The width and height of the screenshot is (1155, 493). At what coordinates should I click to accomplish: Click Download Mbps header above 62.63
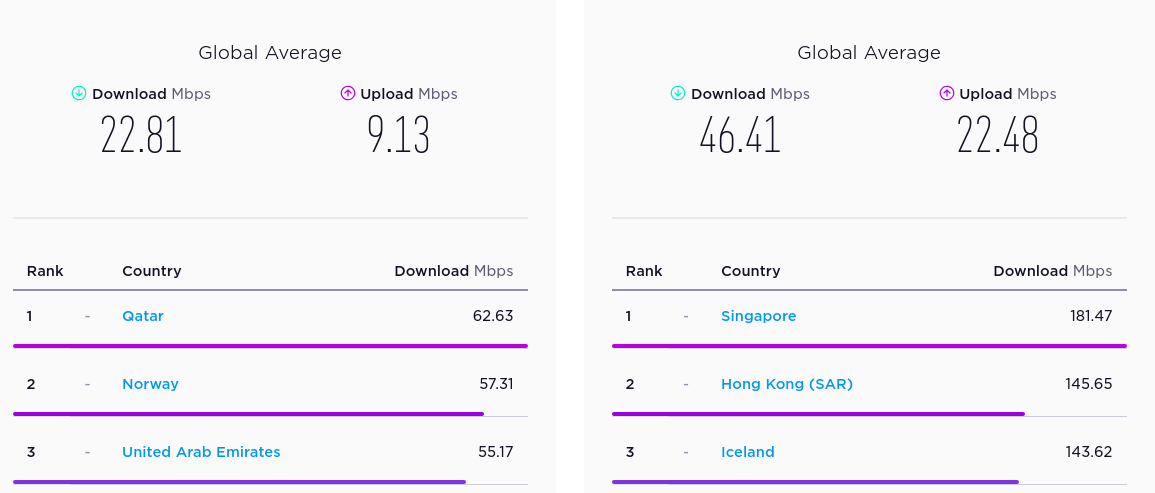pyautogui.click(x=453, y=271)
